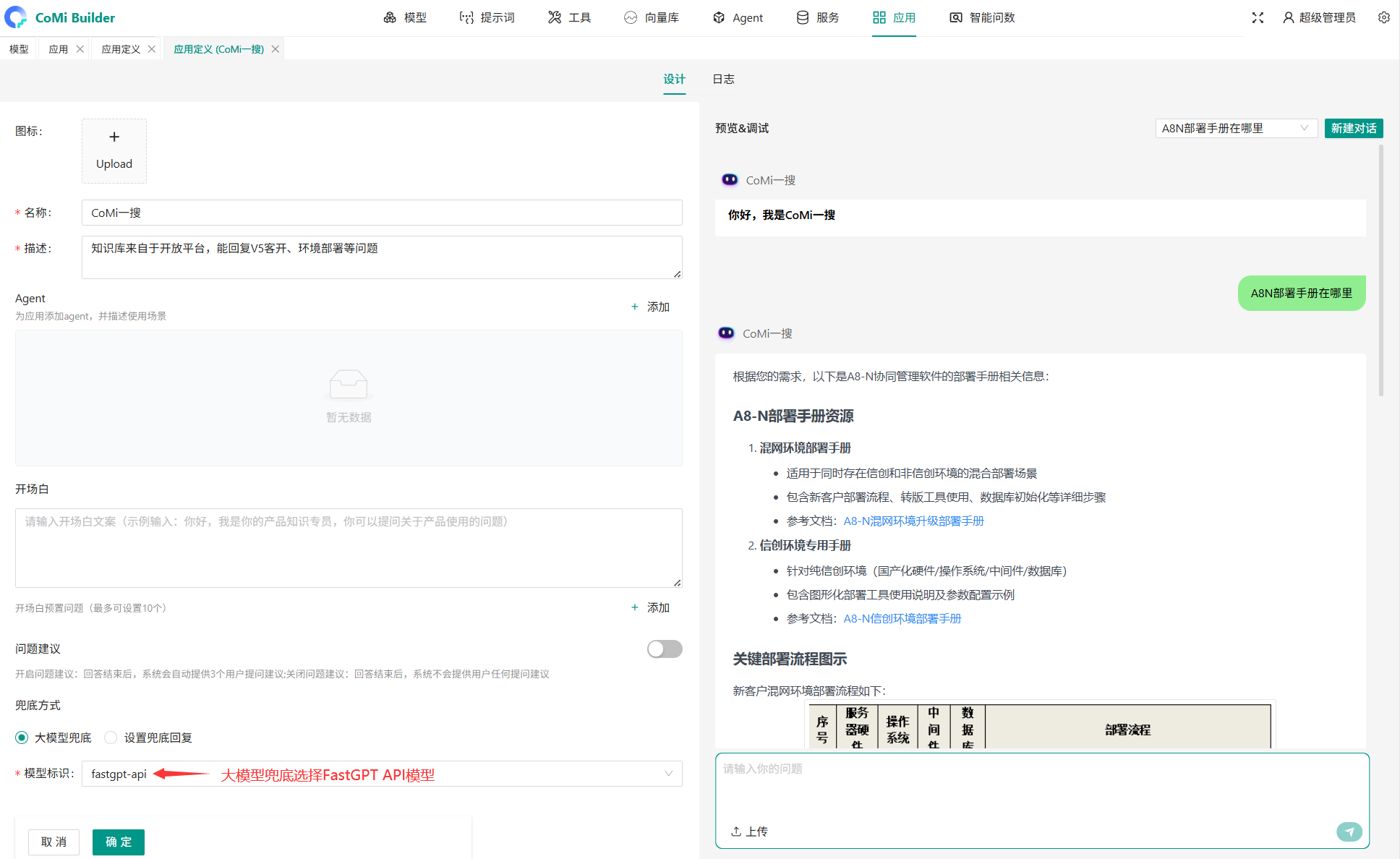Click the 新建对话 button
This screenshot has height=859, width=1400.
[x=1353, y=128]
